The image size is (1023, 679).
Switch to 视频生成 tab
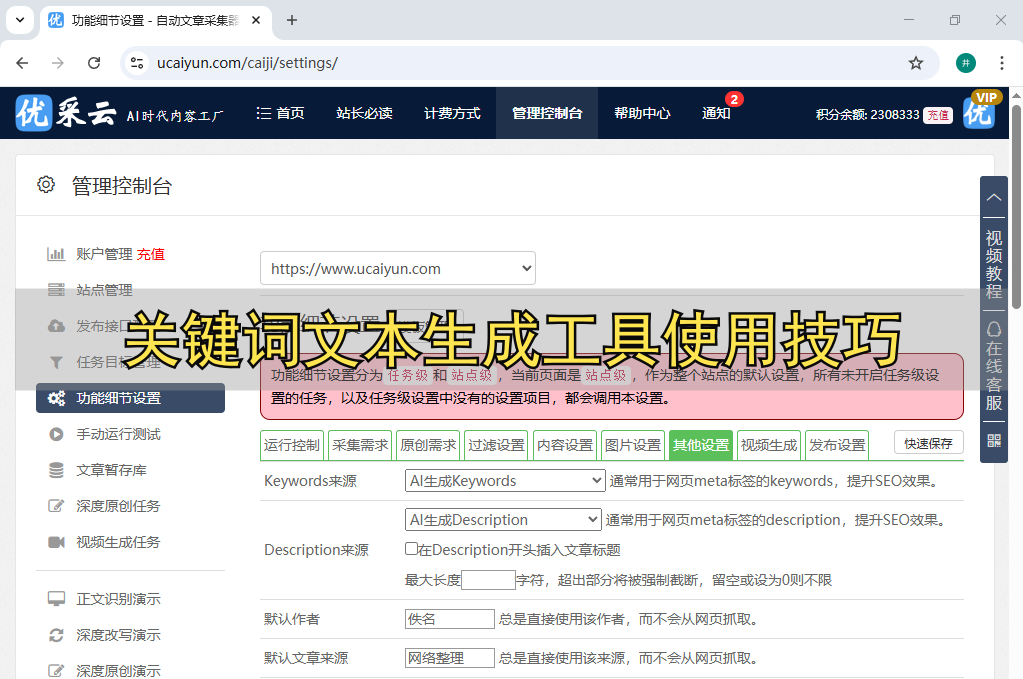coord(769,445)
